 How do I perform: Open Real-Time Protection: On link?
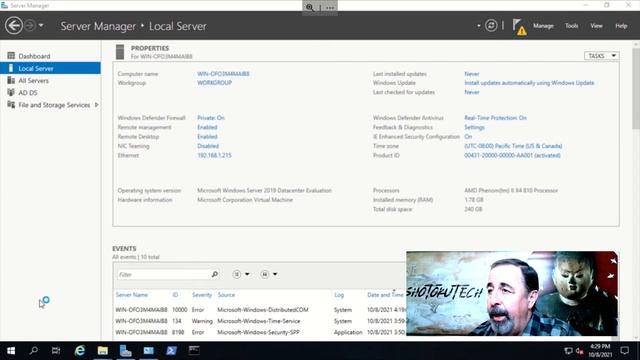coord(495,118)
